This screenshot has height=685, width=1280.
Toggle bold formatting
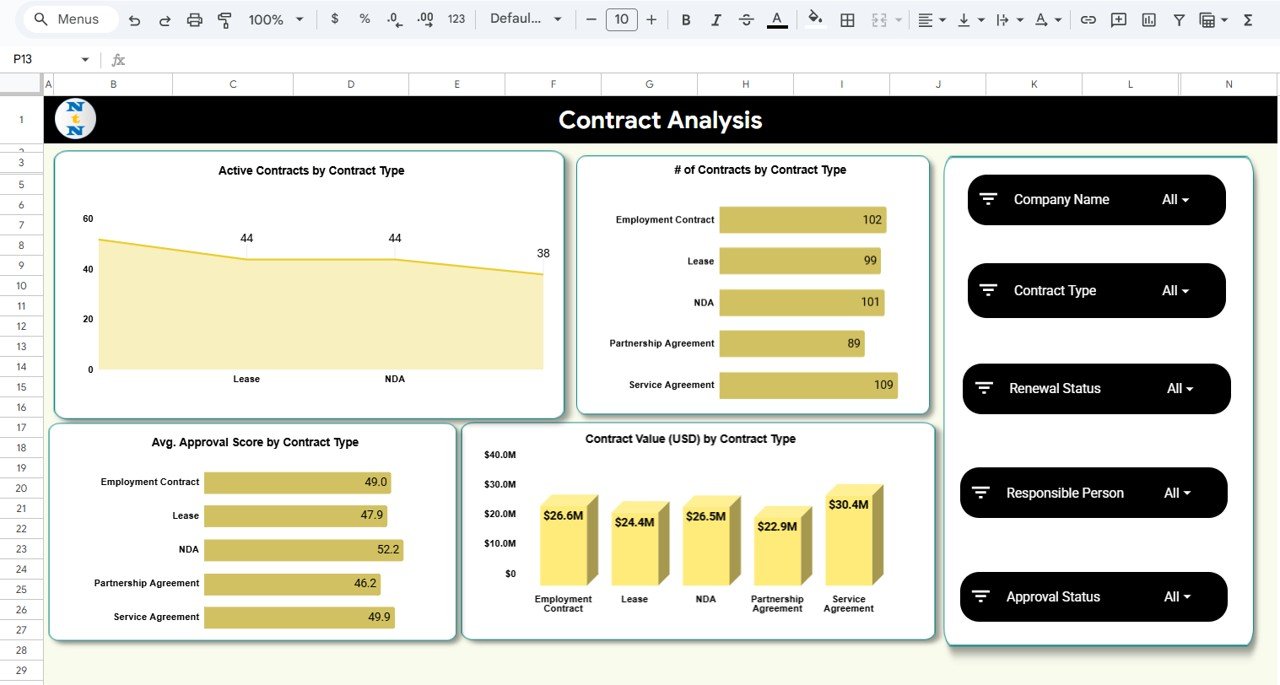click(x=686, y=19)
